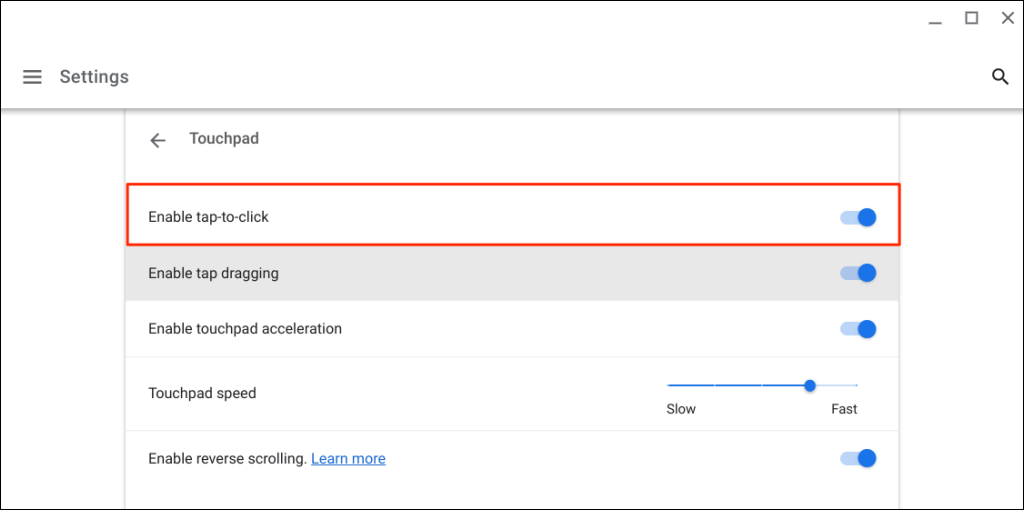
Task: Toggle touchpad acceleration off
Action: (859, 329)
